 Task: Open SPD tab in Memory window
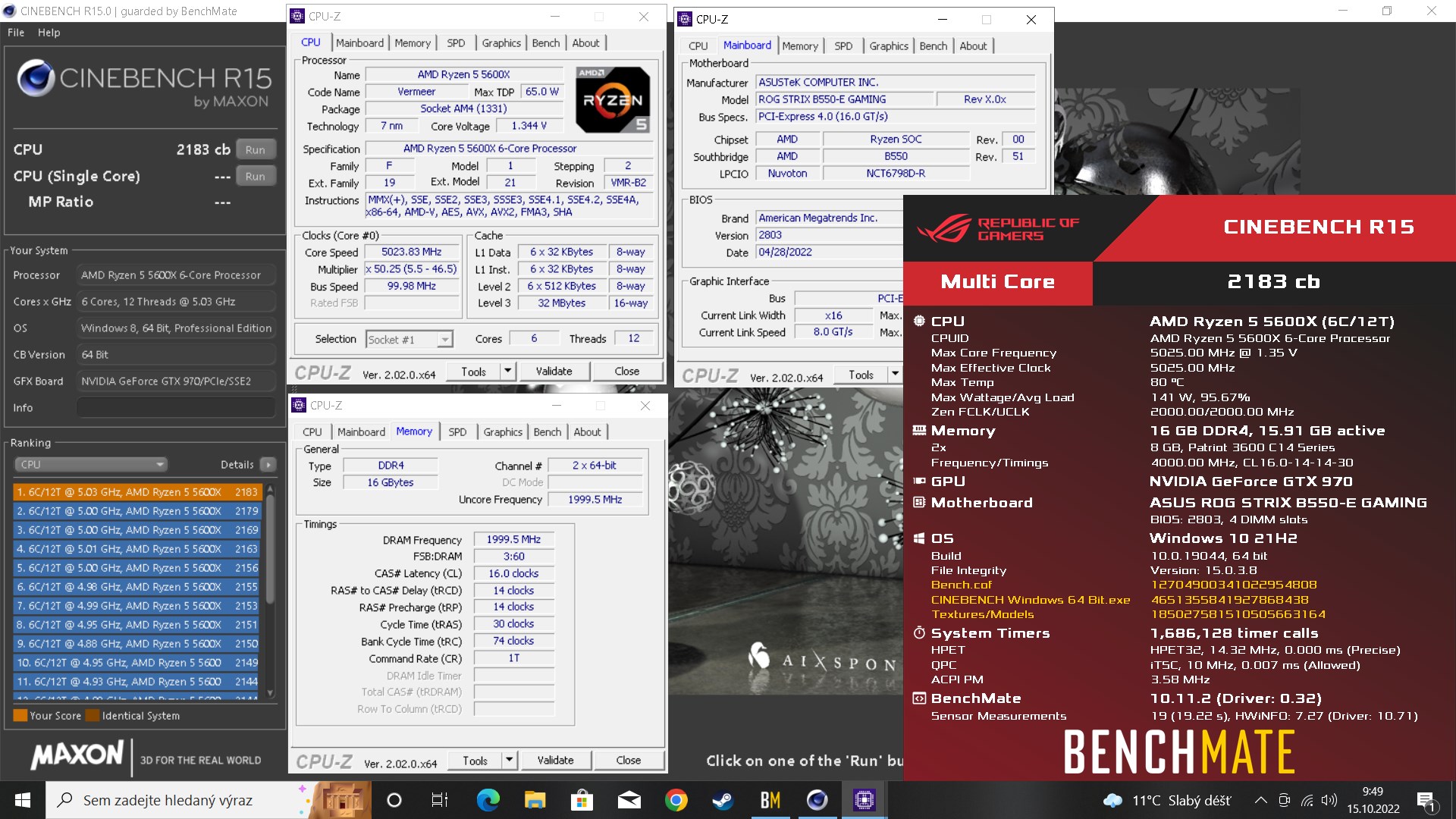[457, 432]
